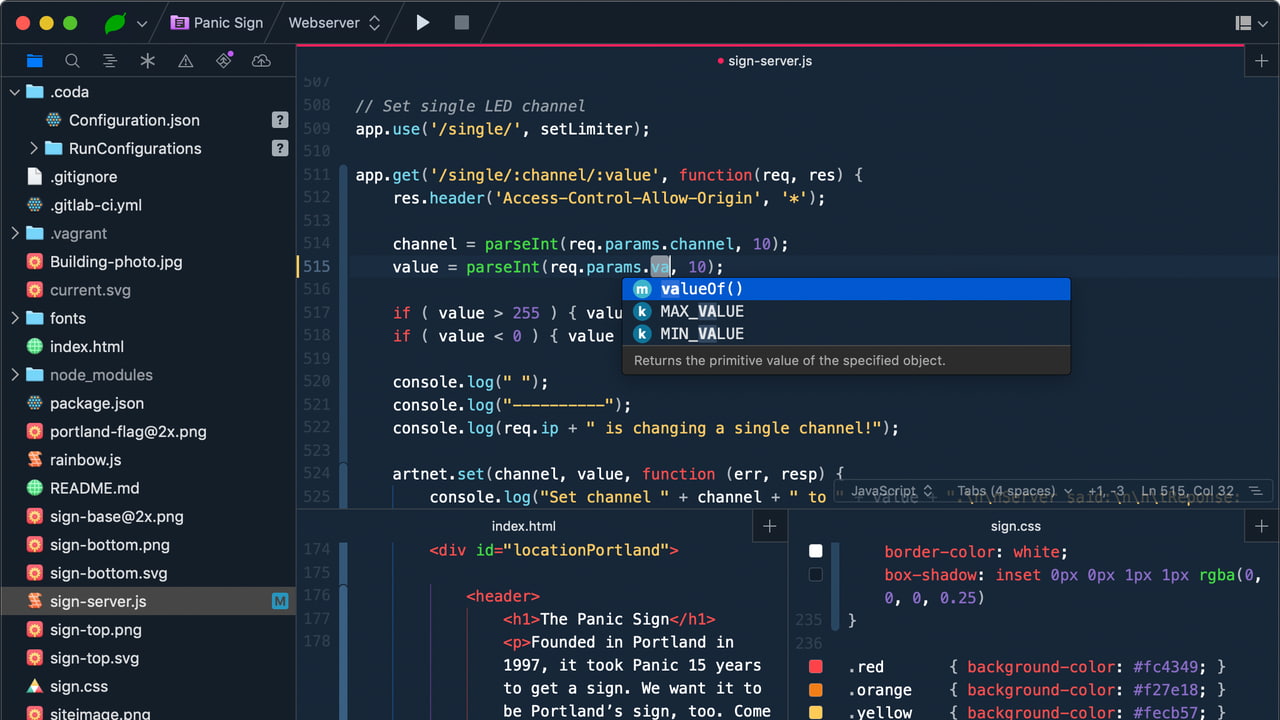This screenshot has height=720, width=1280.
Task: Open the Issues warning sidebar
Action: [186, 61]
